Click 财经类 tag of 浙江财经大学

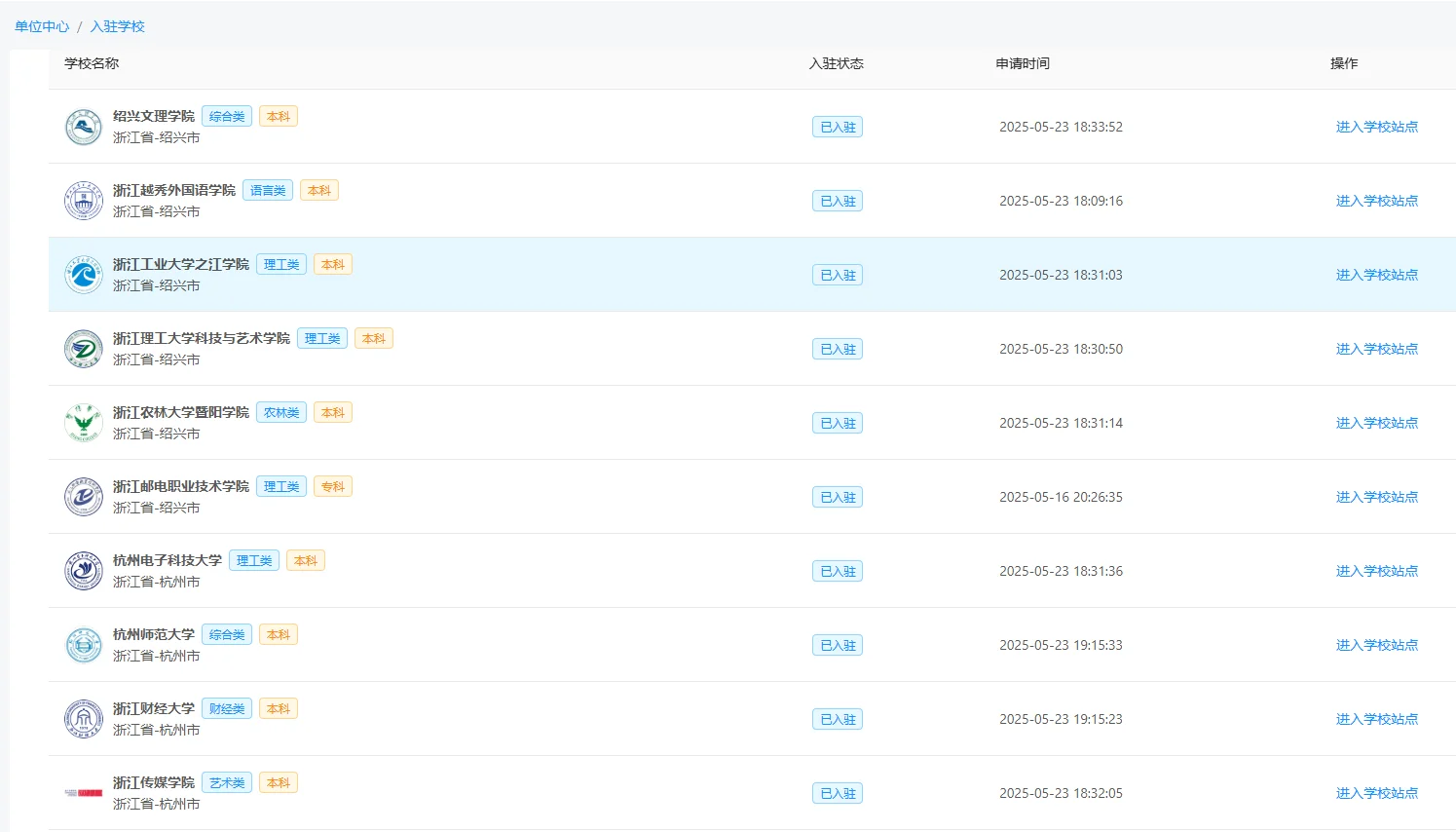227,708
